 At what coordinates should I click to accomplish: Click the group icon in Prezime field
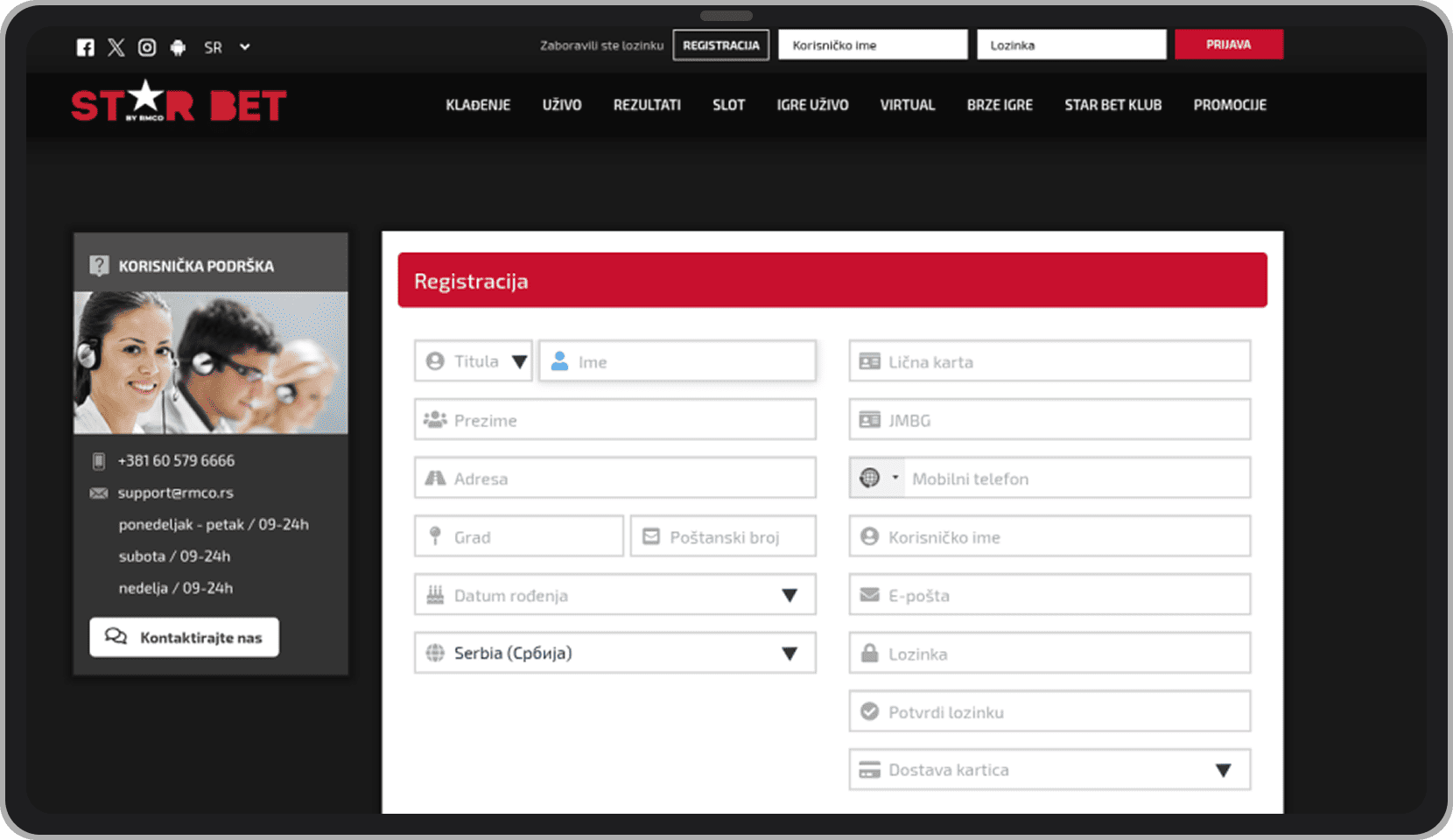435,419
